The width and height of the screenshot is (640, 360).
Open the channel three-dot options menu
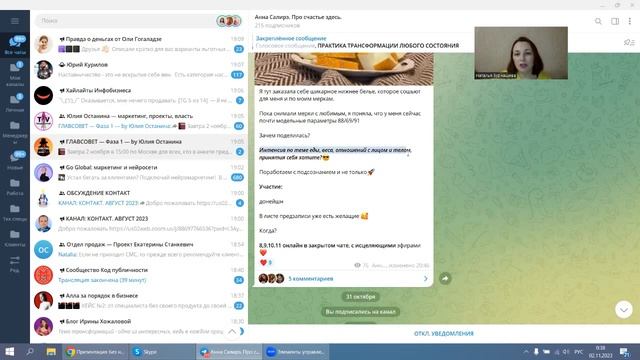coord(630,21)
